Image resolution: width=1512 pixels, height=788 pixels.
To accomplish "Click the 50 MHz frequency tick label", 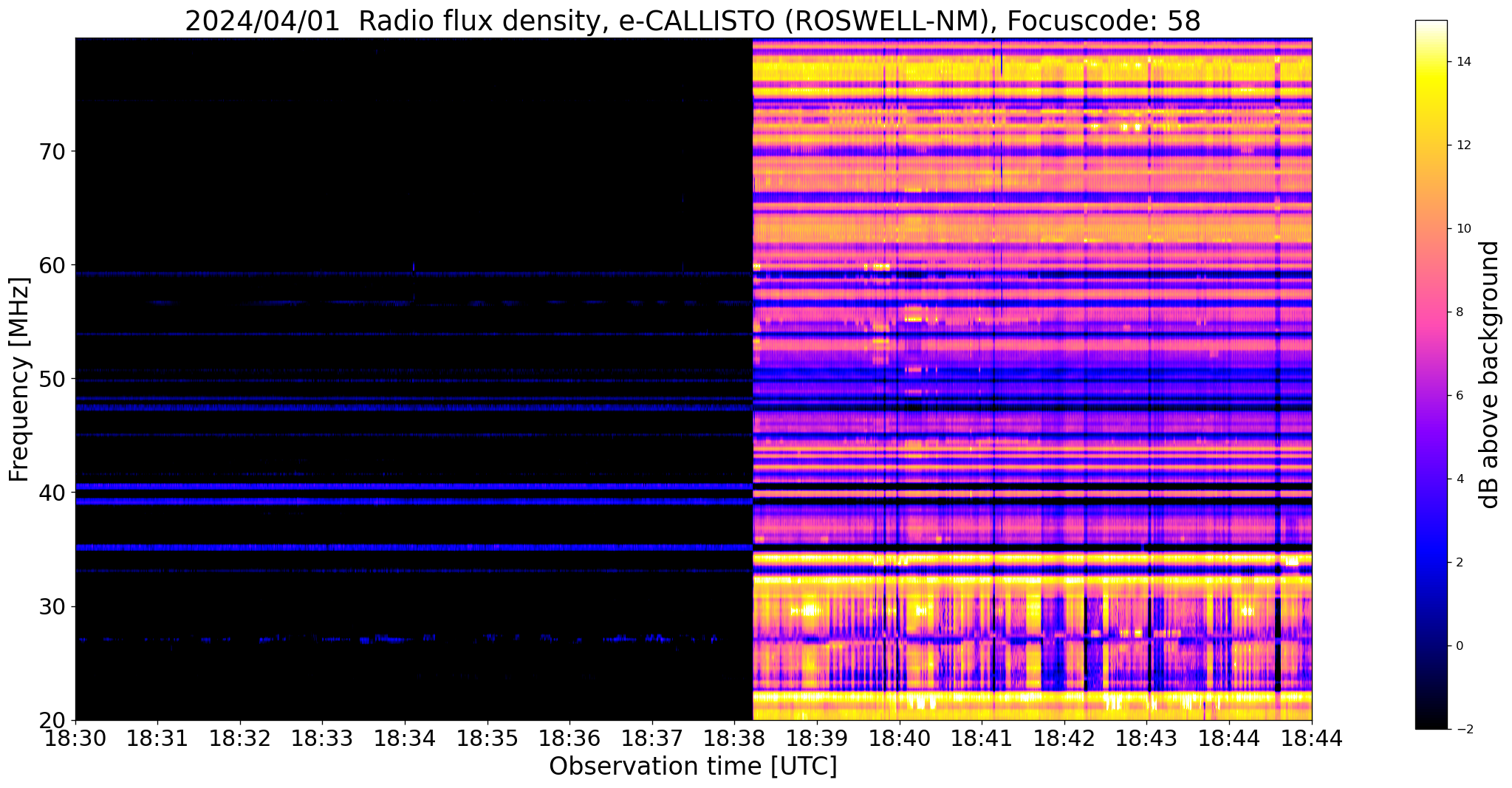I will (x=53, y=379).
